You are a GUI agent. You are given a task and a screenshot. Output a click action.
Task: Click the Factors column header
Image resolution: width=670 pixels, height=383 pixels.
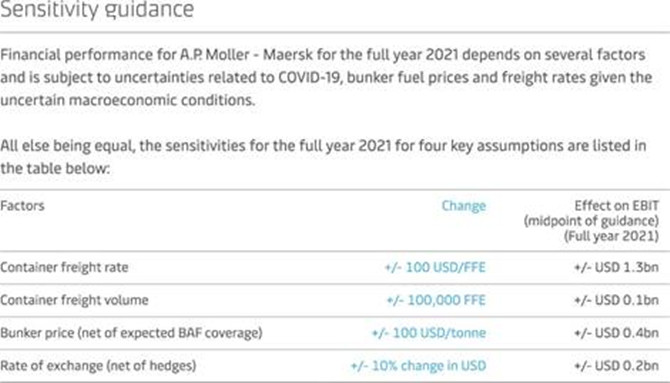[22, 206]
